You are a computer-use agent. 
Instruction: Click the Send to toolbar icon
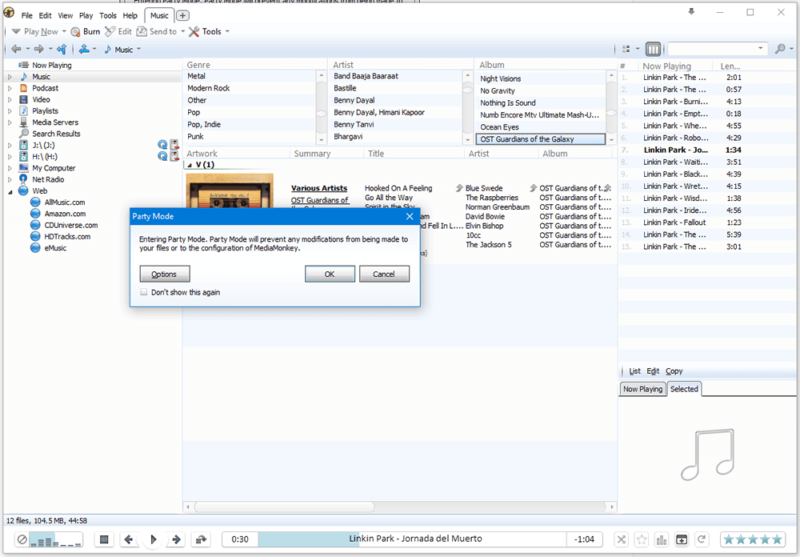click(141, 32)
